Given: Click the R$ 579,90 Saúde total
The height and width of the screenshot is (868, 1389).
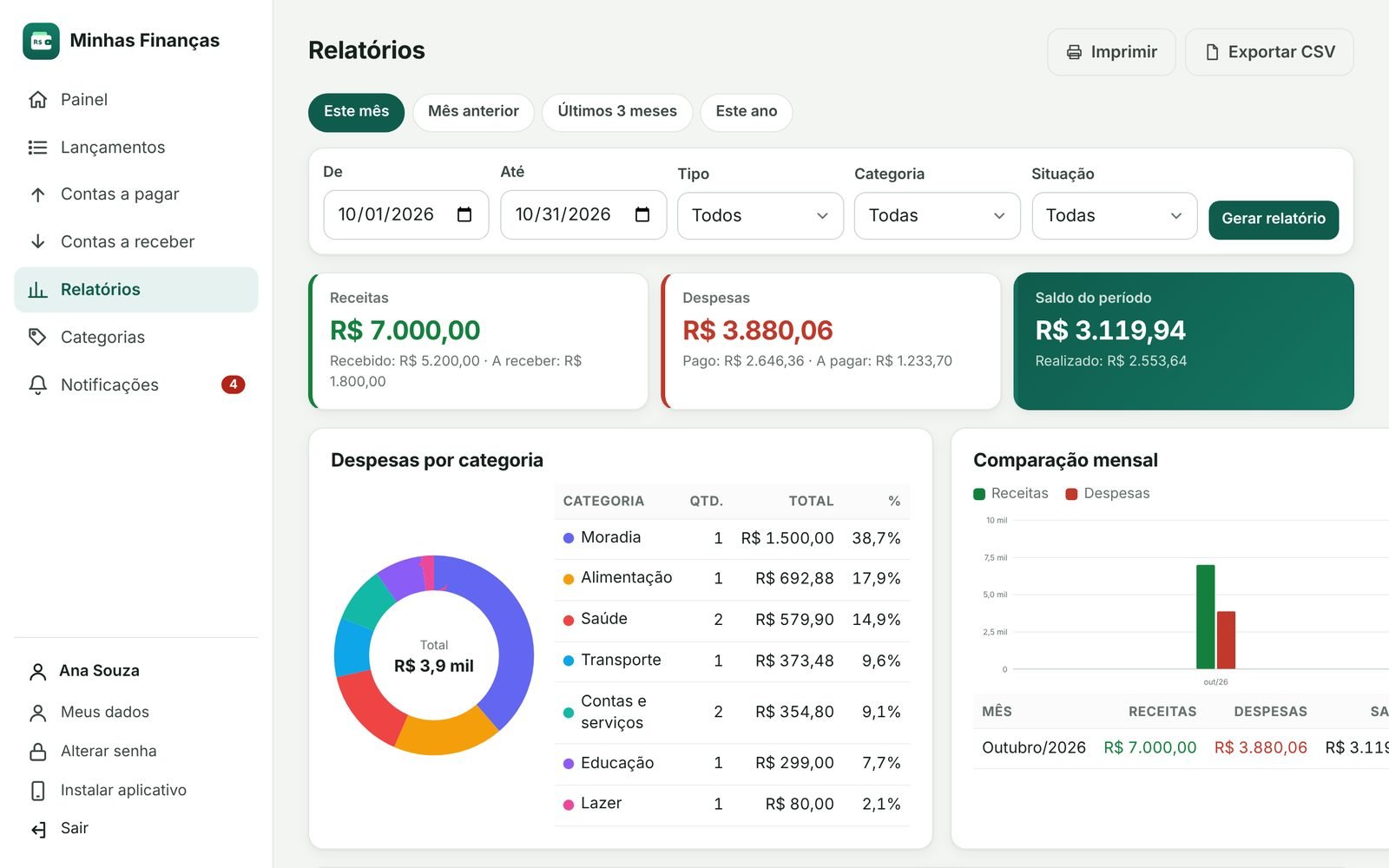Looking at the screenshot, I should pos(794,620).
